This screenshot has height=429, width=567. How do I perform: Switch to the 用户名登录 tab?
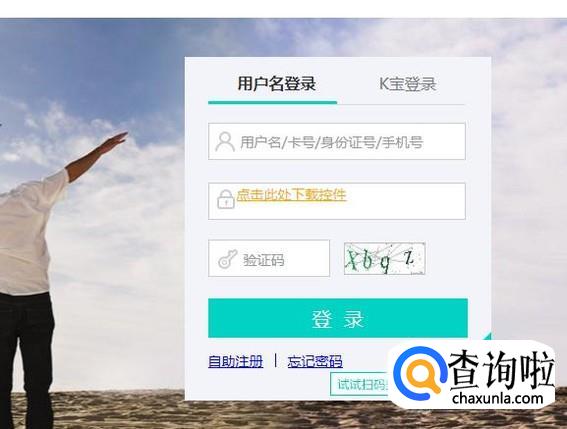point(277,84)
